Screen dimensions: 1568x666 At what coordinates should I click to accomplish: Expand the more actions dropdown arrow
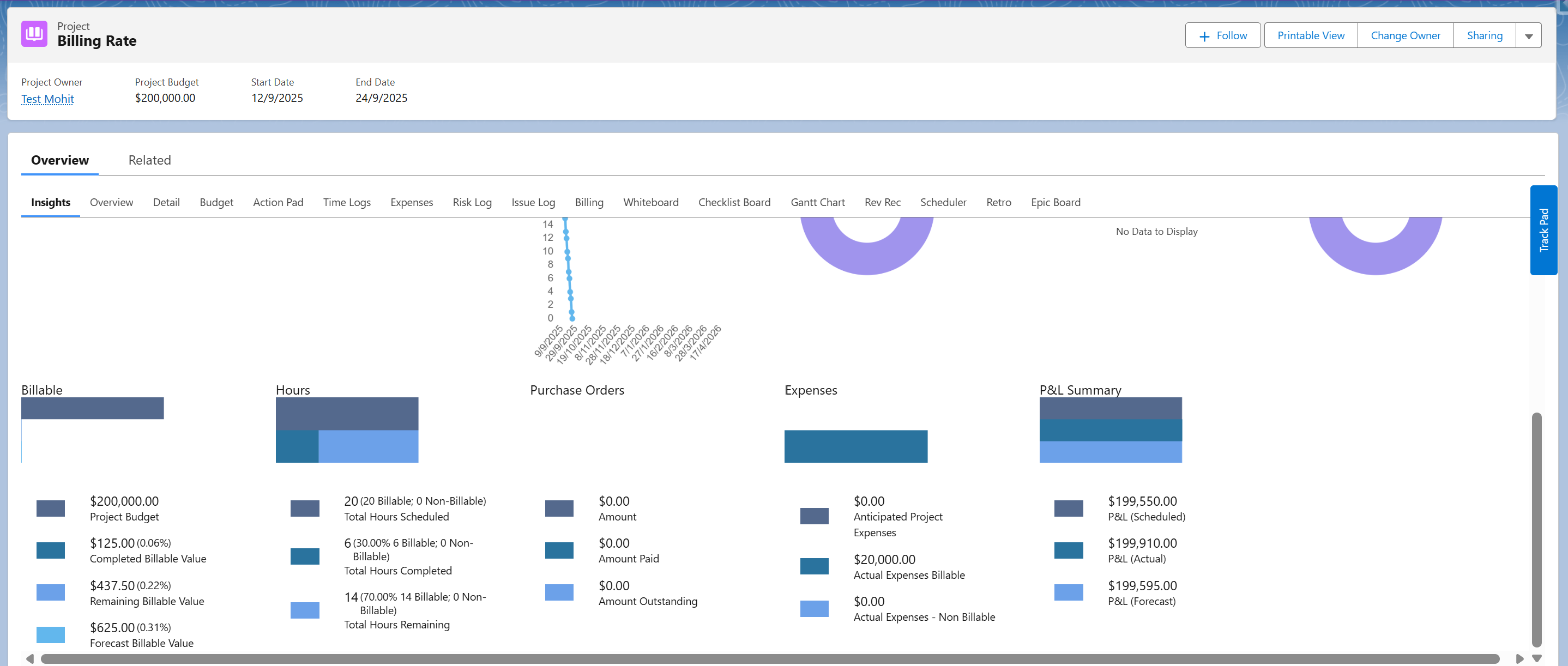click(1528, 36)
